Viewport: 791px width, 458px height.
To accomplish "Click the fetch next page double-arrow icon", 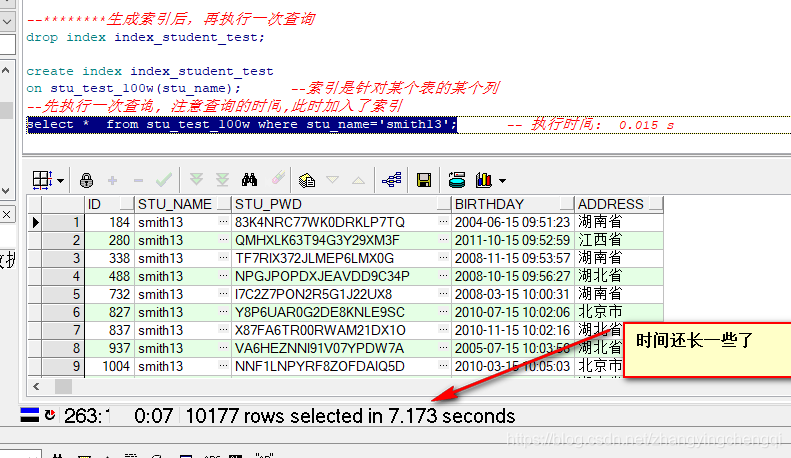I will pyautogui.click(x=196, y=180).
